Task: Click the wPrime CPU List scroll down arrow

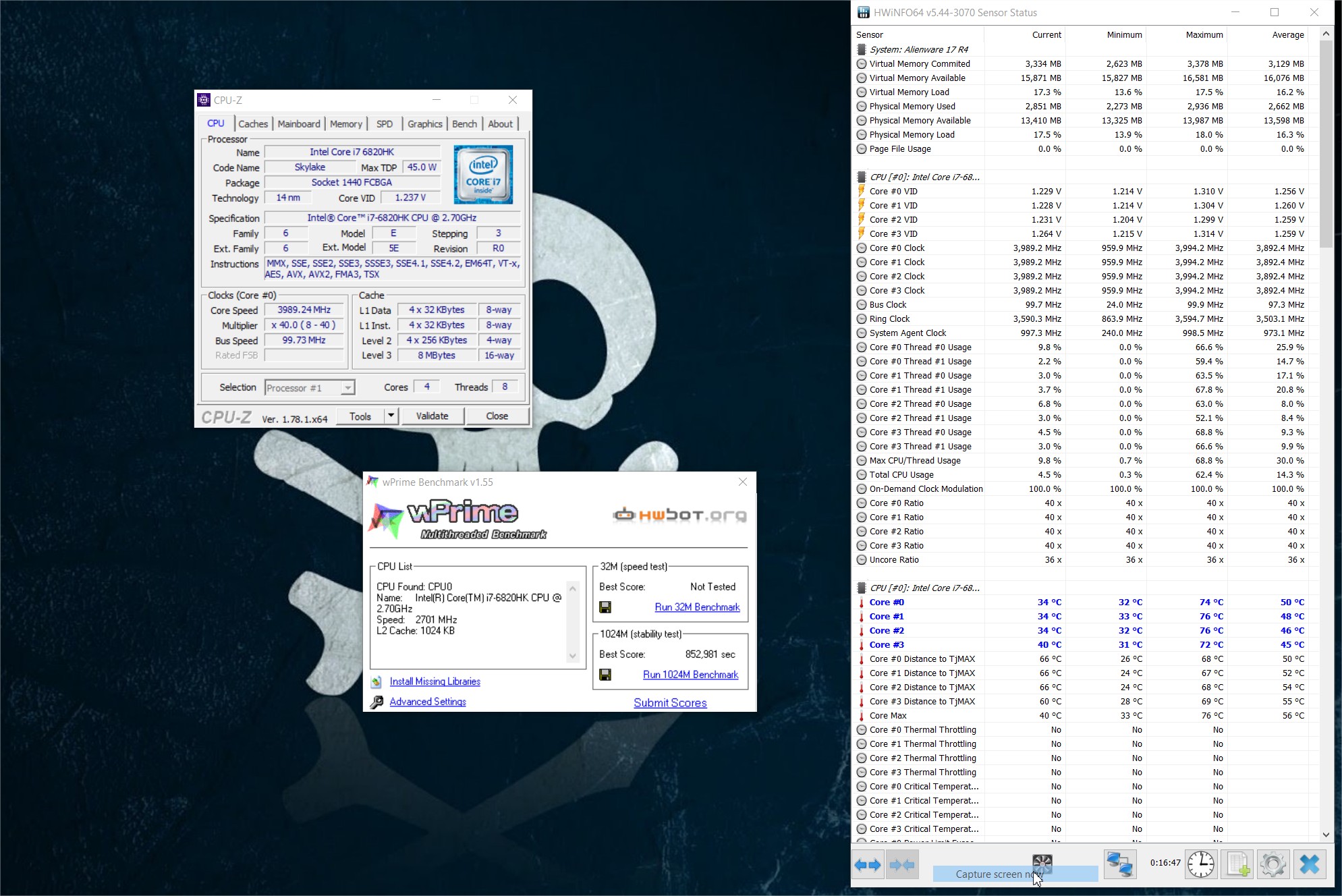Action: click(573, 656)
